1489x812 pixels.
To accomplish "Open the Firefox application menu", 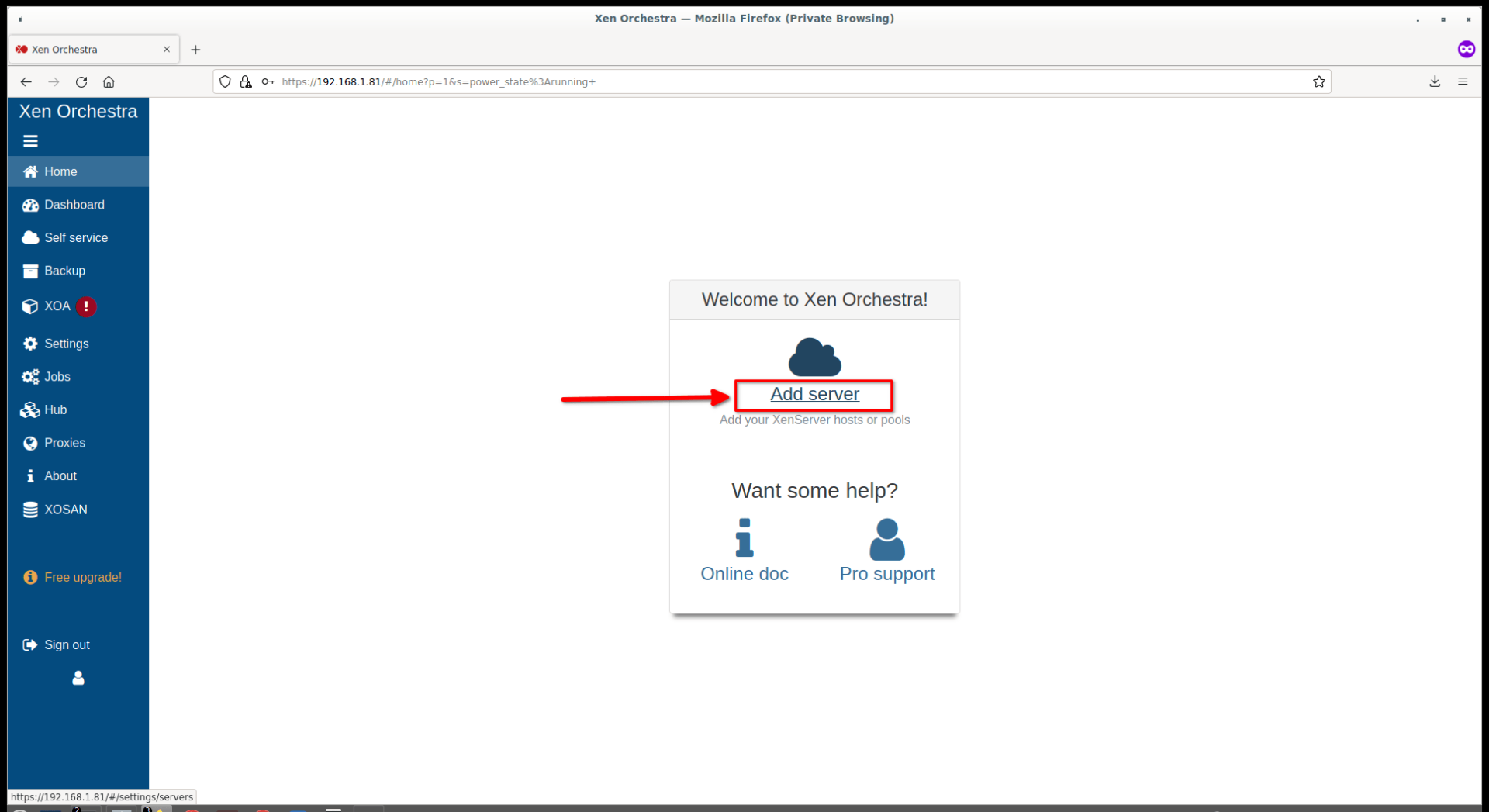I will coord(1463,81).
